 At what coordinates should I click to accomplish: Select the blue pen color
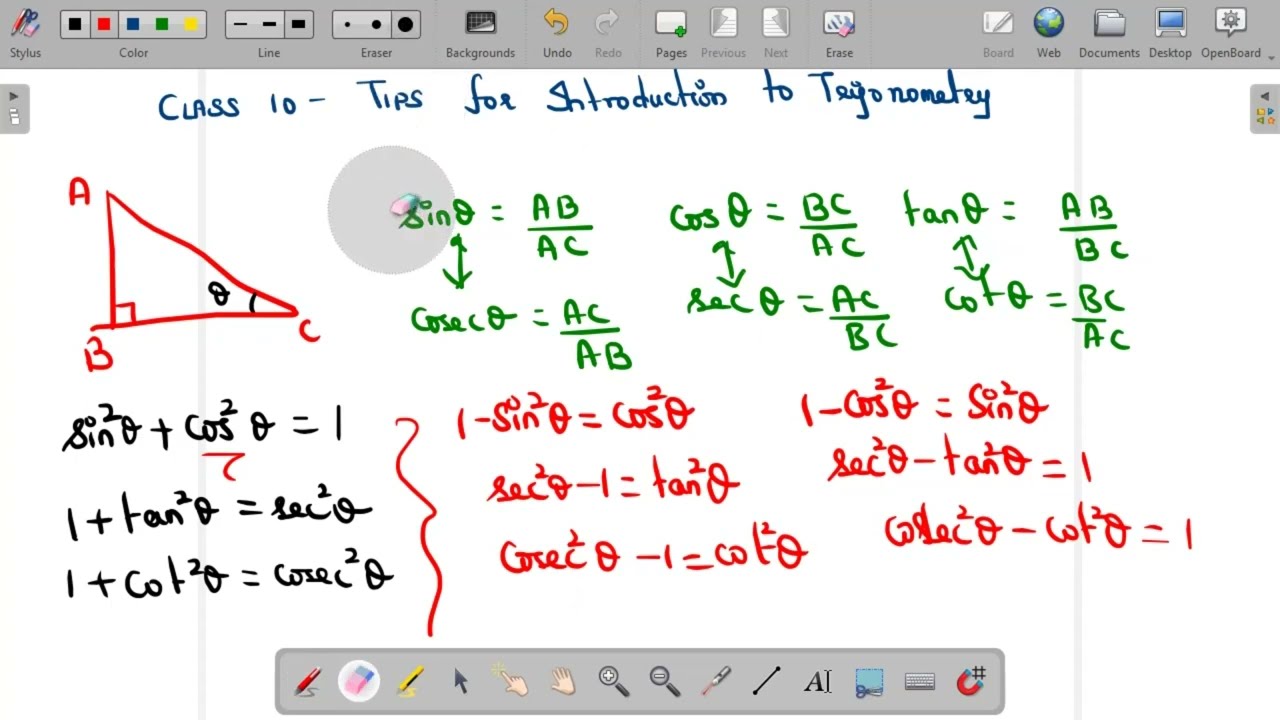[x=133, y=24]
